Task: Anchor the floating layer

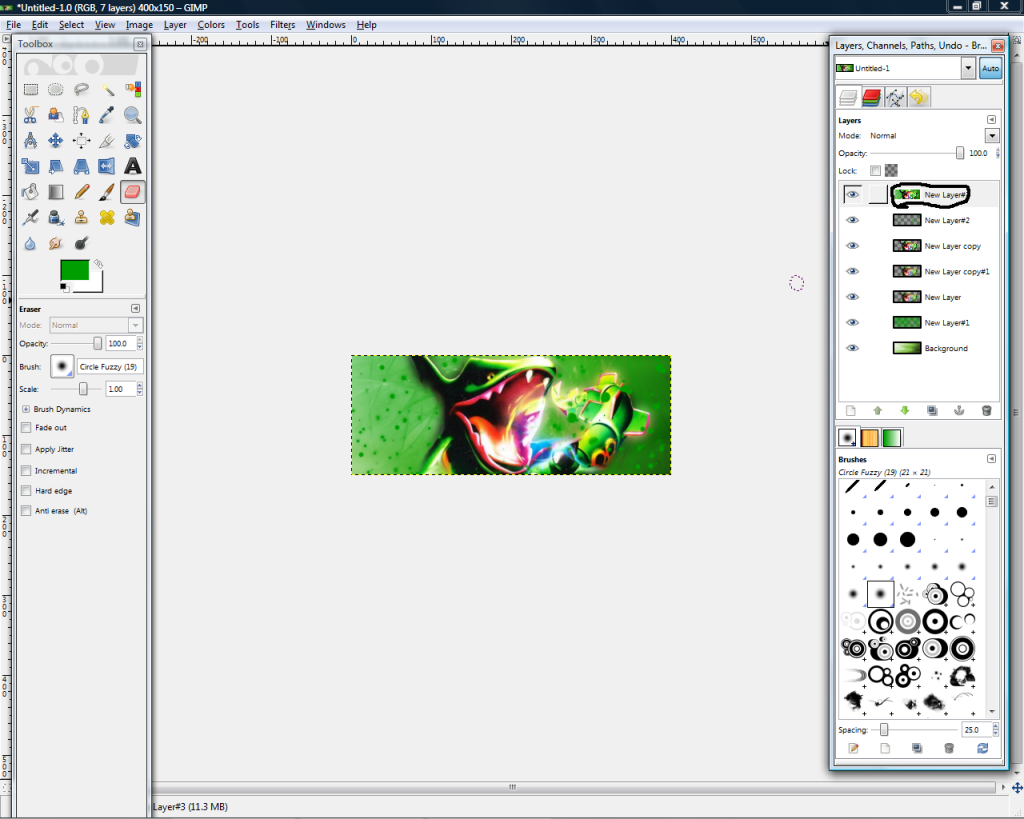Action: pyautogui.click(x=959, y=411)
